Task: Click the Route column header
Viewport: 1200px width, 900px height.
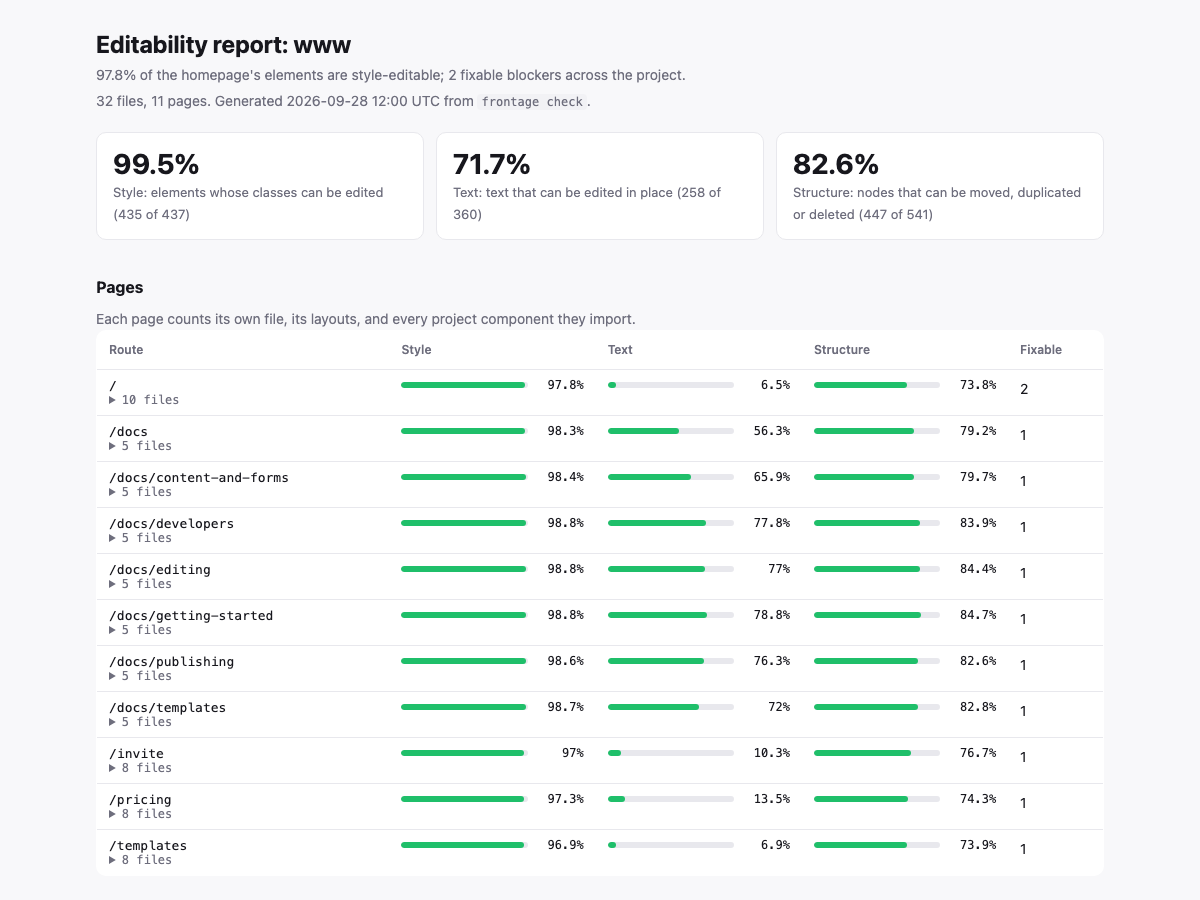Action: click(126, 350)
